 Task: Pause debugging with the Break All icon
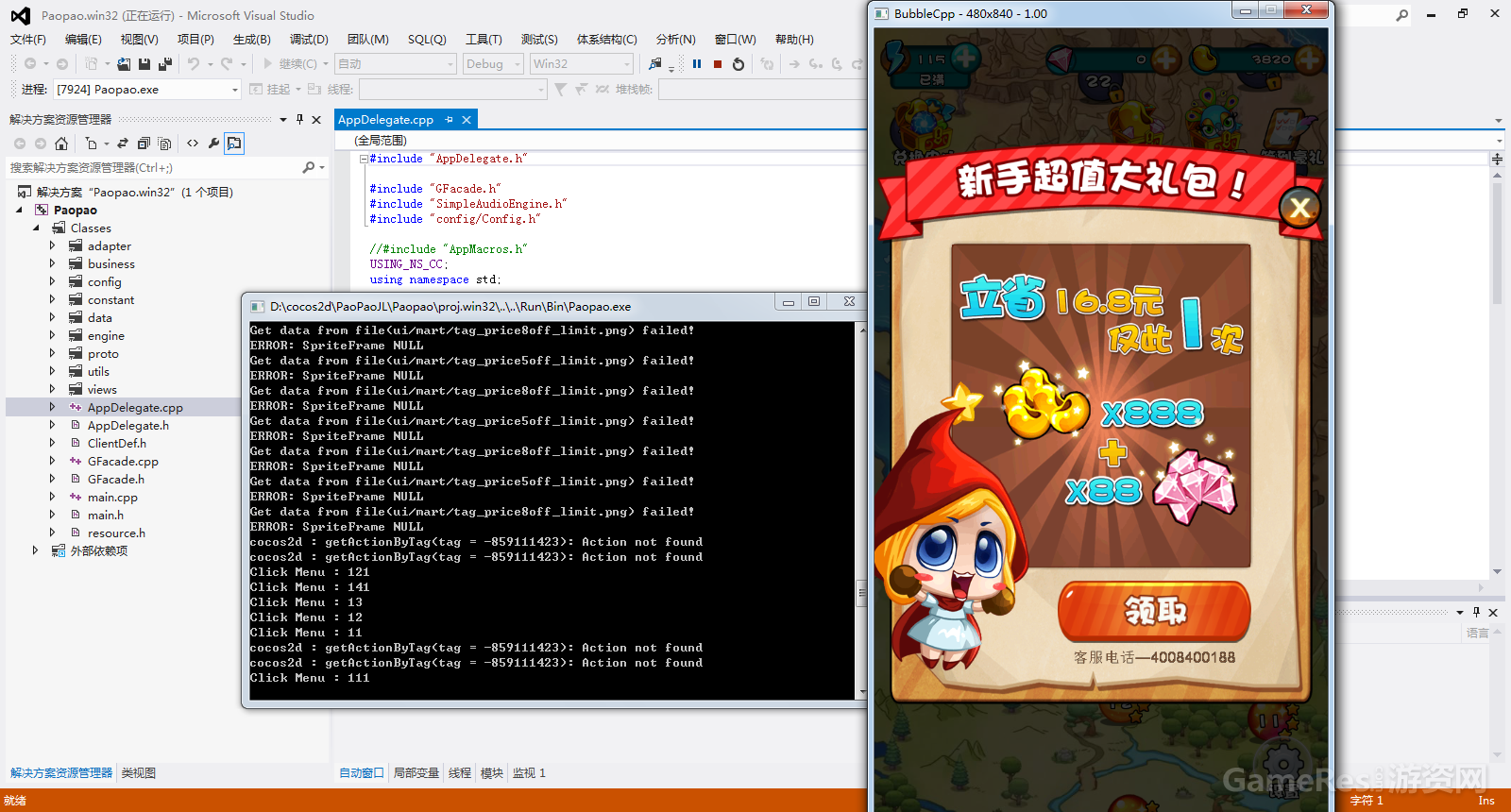pyautogui.click(x=697, y=64)
